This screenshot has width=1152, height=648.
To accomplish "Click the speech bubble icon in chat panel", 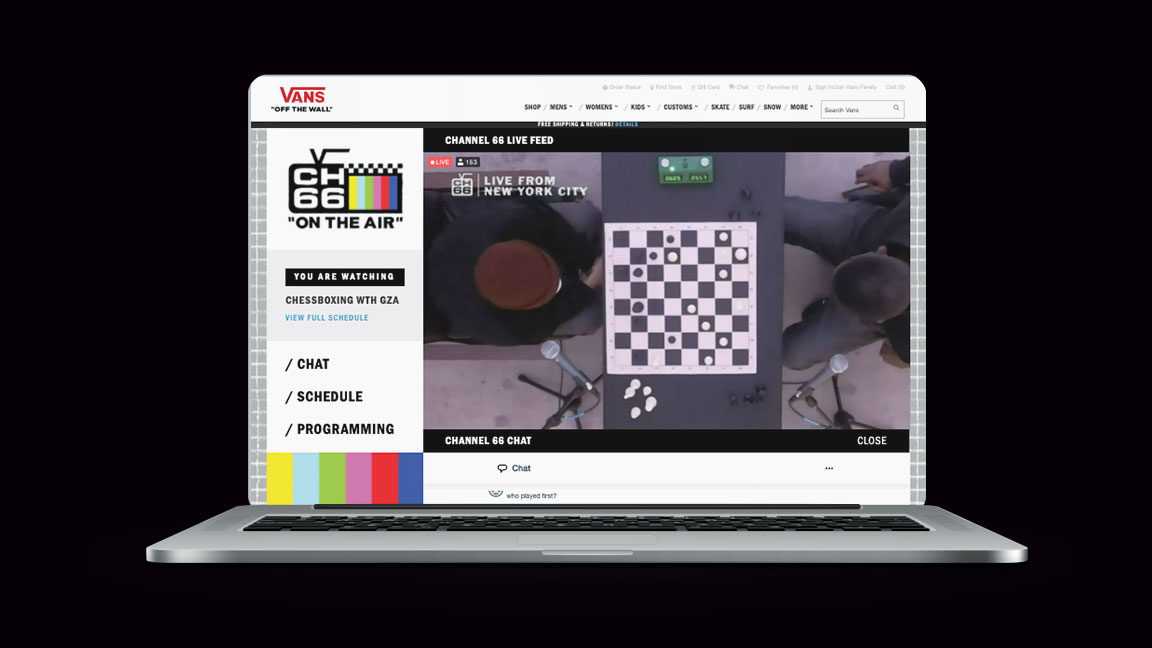I will [x=503, y=468].
